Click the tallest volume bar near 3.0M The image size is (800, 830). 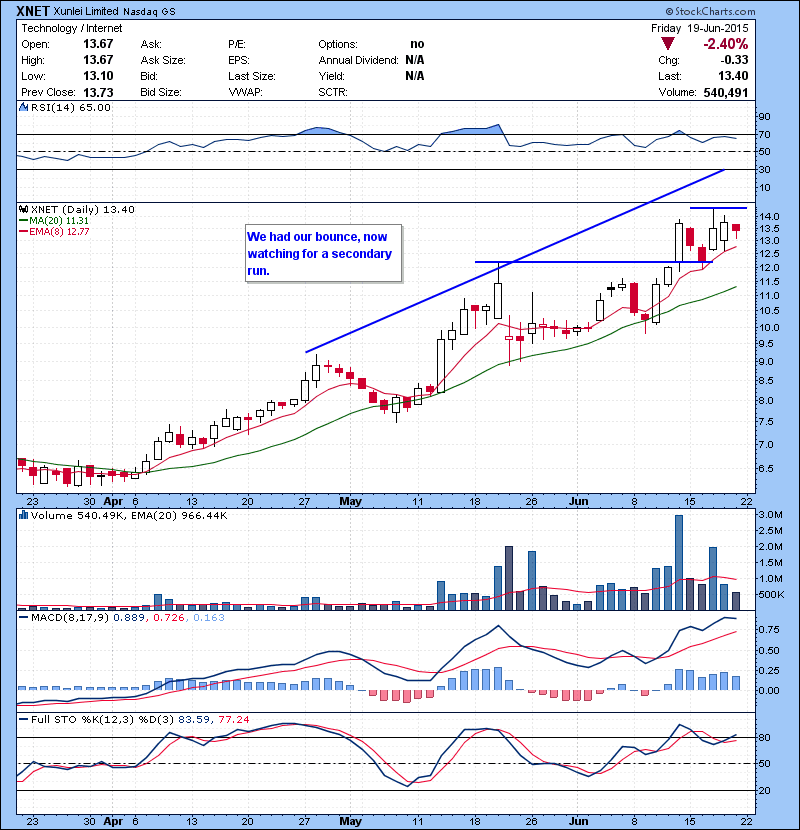pos(679,563)
